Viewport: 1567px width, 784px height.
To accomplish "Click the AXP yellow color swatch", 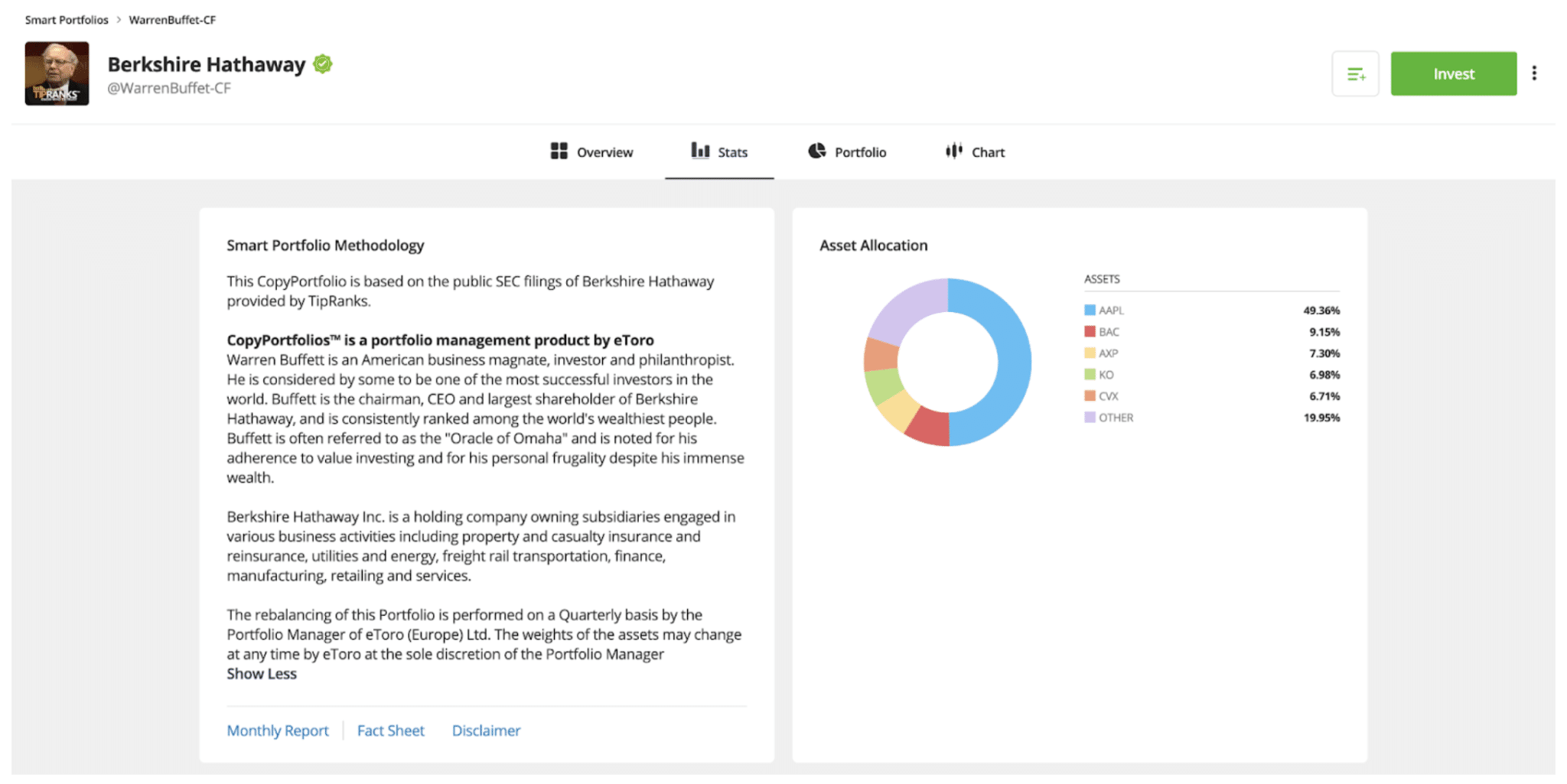I will pyautogui.click(x=1090, y=353).
